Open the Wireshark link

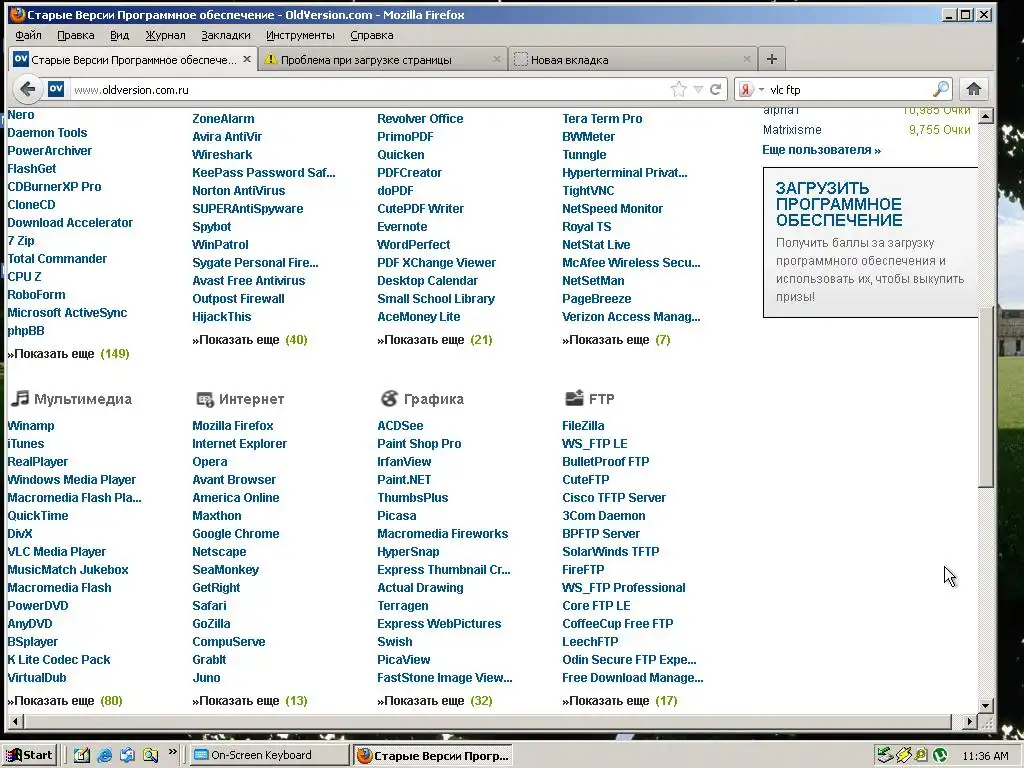click(222, 155)
